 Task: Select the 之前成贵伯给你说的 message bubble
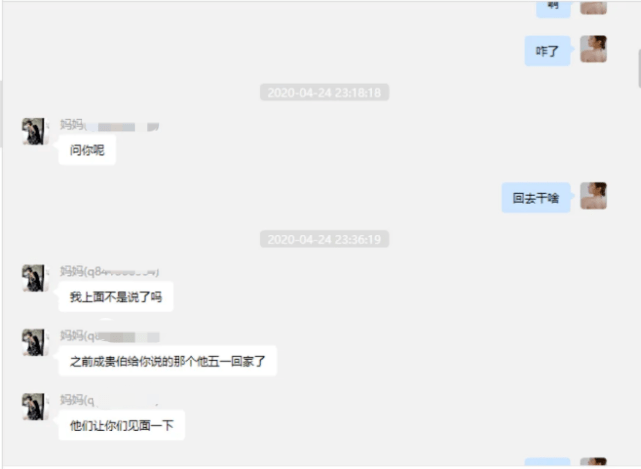point(168,361)
